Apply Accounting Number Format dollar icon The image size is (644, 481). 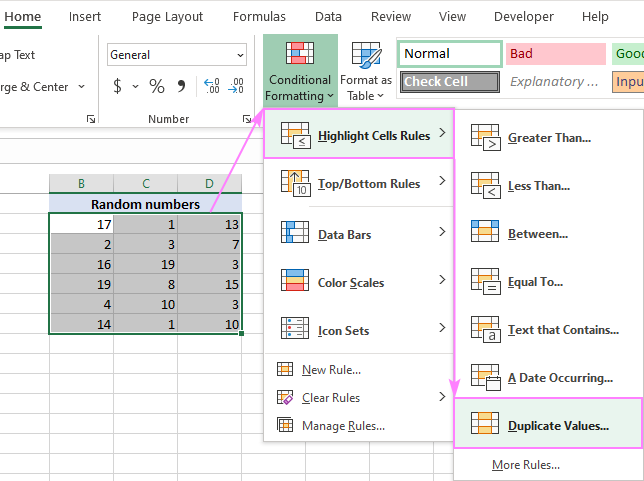click(x=118, y=87)
